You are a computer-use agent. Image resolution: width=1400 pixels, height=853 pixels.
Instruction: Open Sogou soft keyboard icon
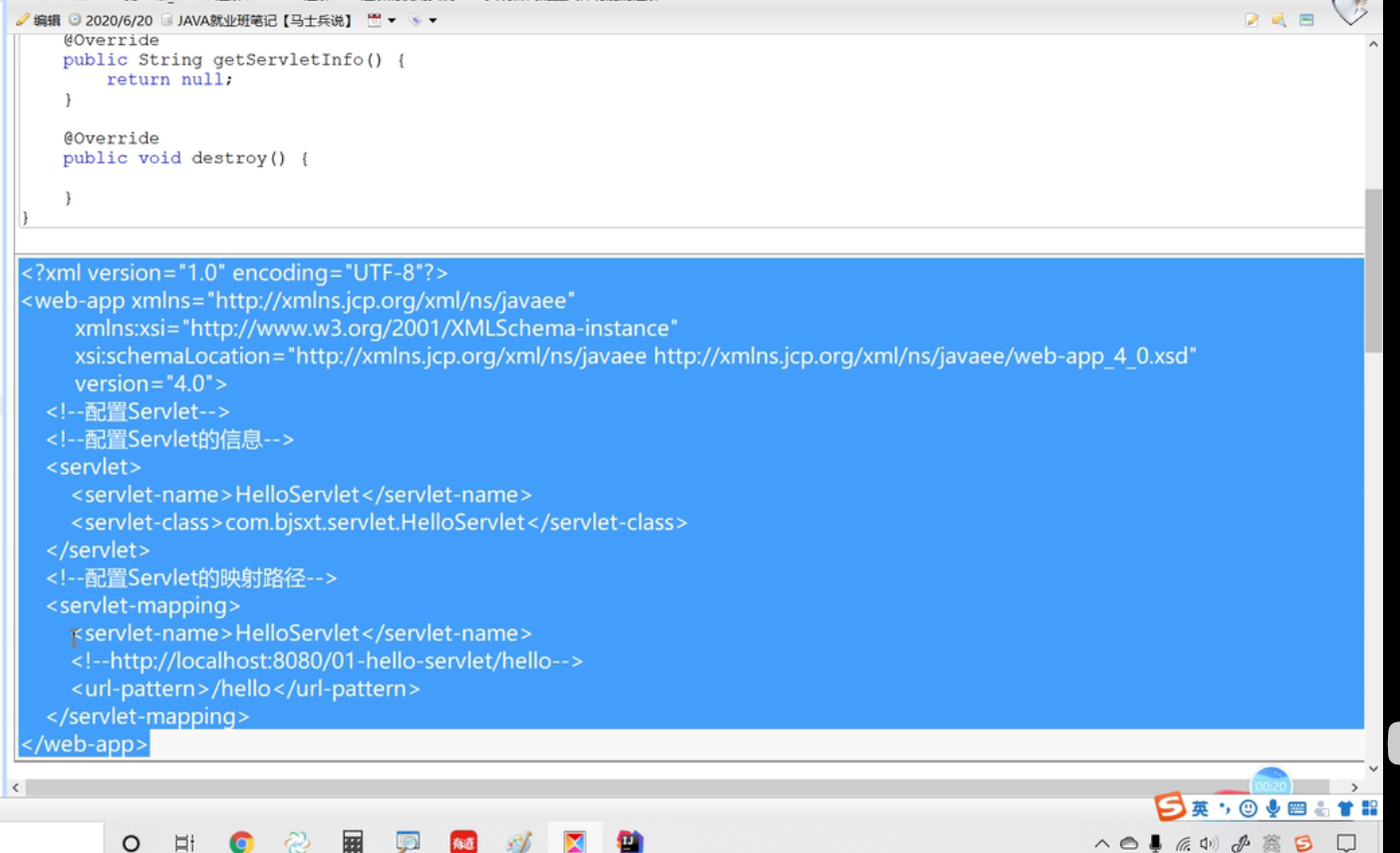coord(1296,808)
